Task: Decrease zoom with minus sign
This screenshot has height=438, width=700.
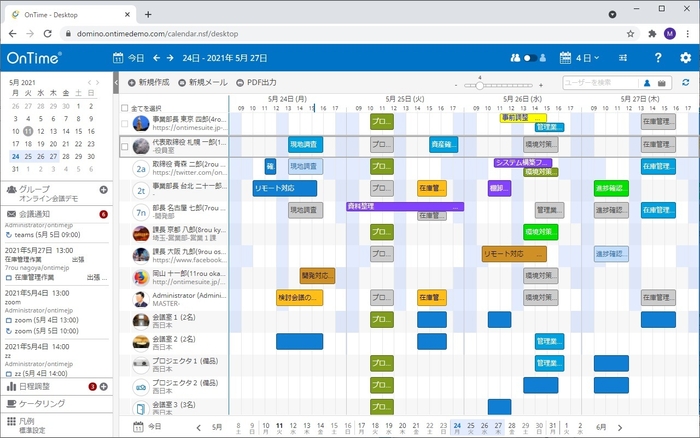Action: 456,85
